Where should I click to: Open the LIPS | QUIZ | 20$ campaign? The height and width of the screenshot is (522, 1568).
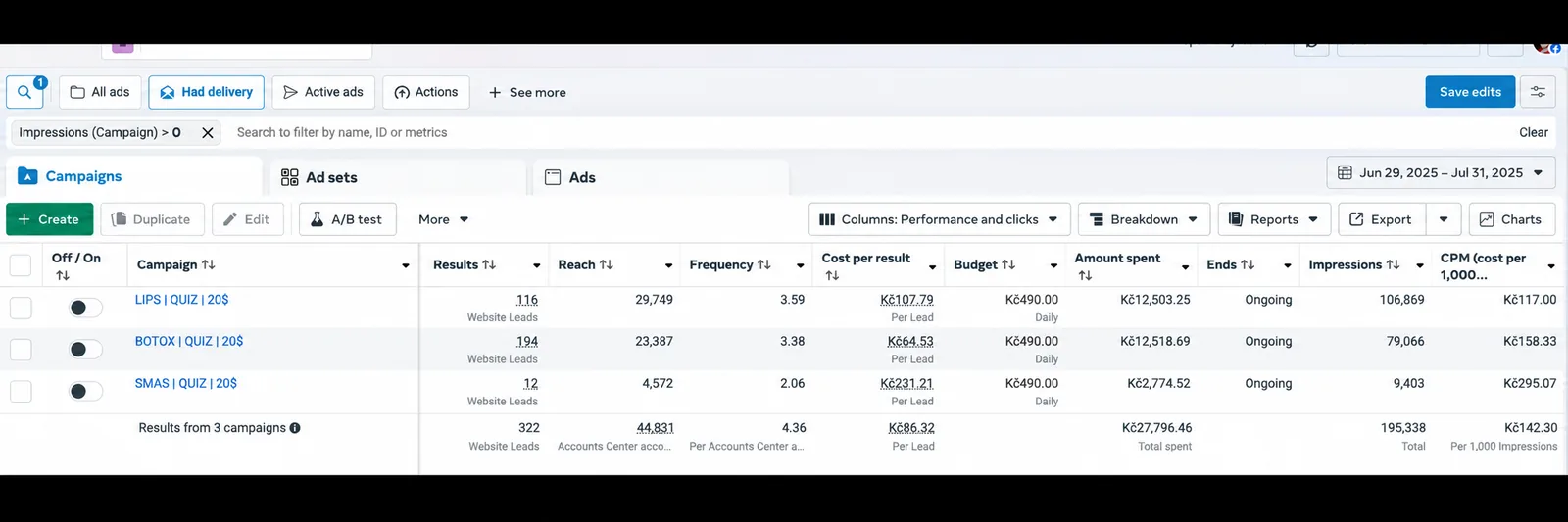click(181, 300)
